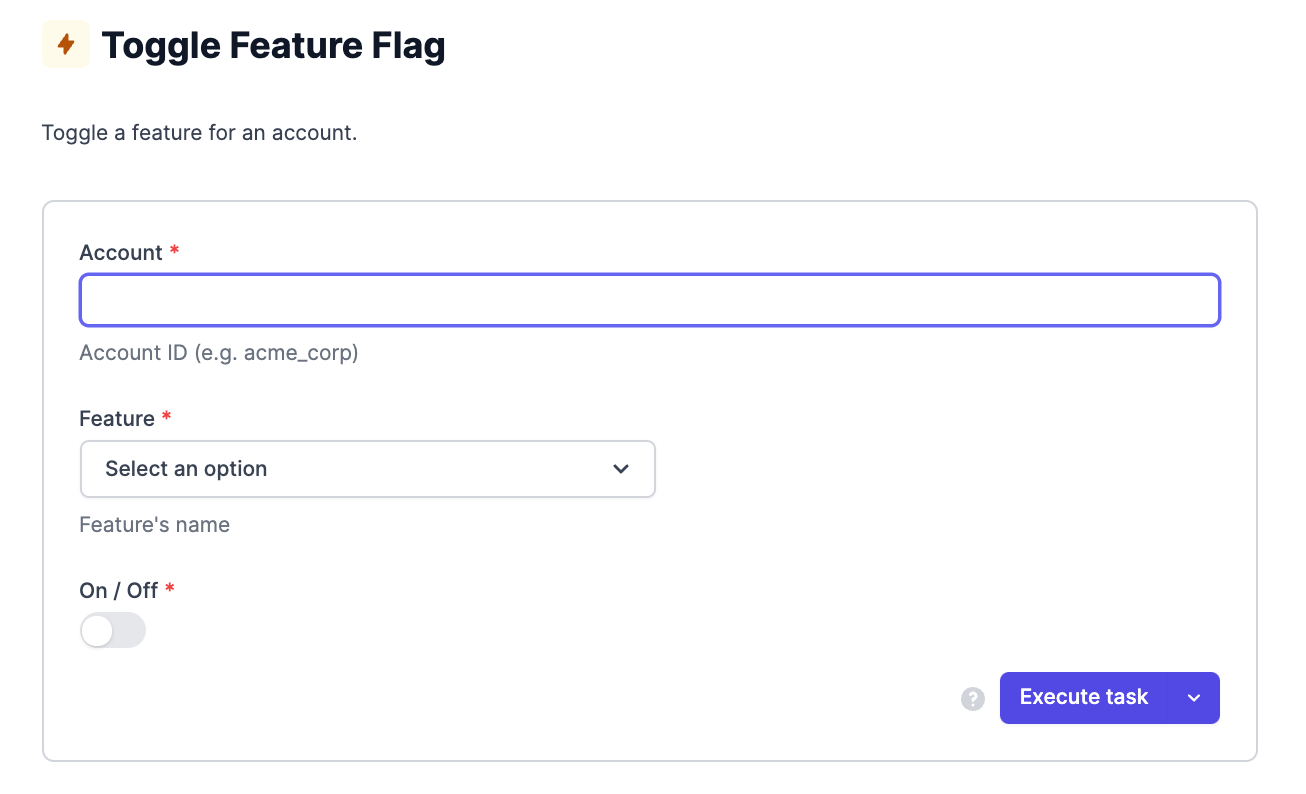Click the "Toggle a feature for an account" description

tap(200, 132)
